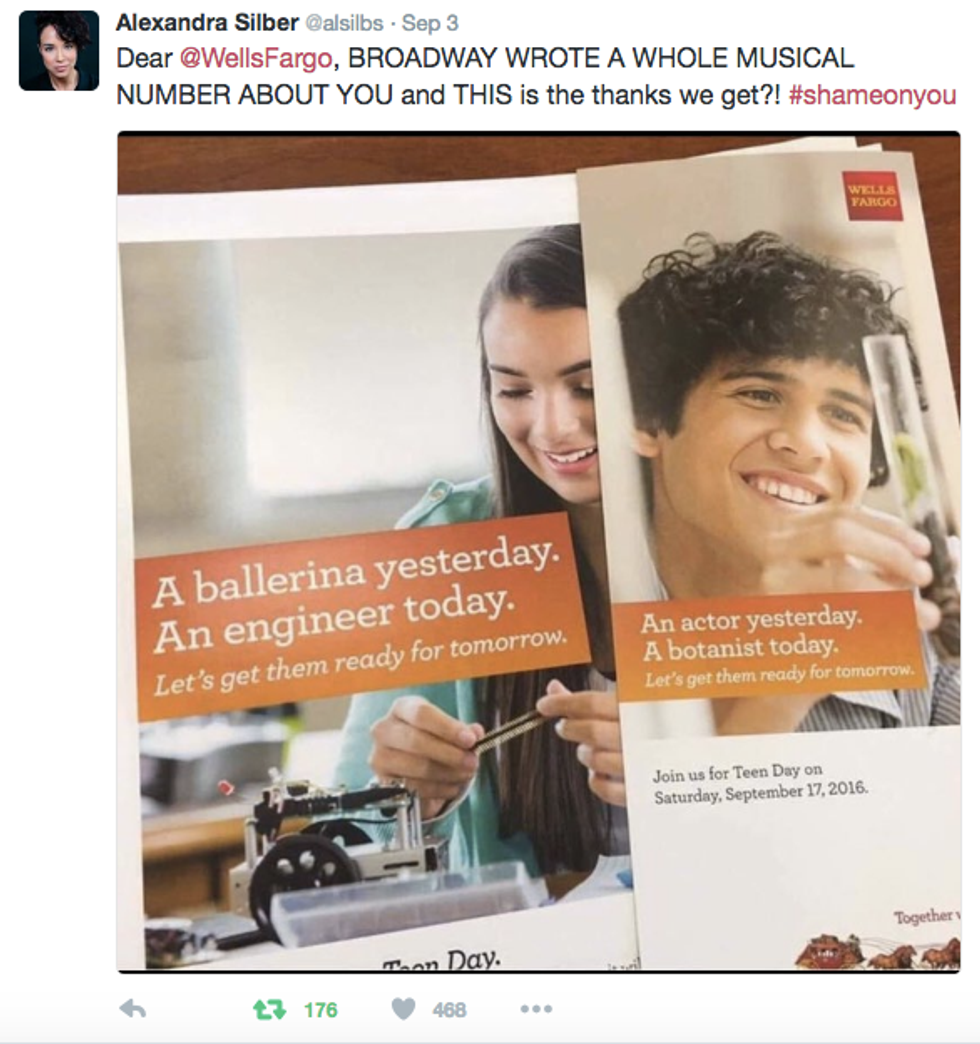Click the reply arrow icon
Image resolution: width=980 pixels, height=1044 pixels.
pyautogui.click(x=132, y=1009)
